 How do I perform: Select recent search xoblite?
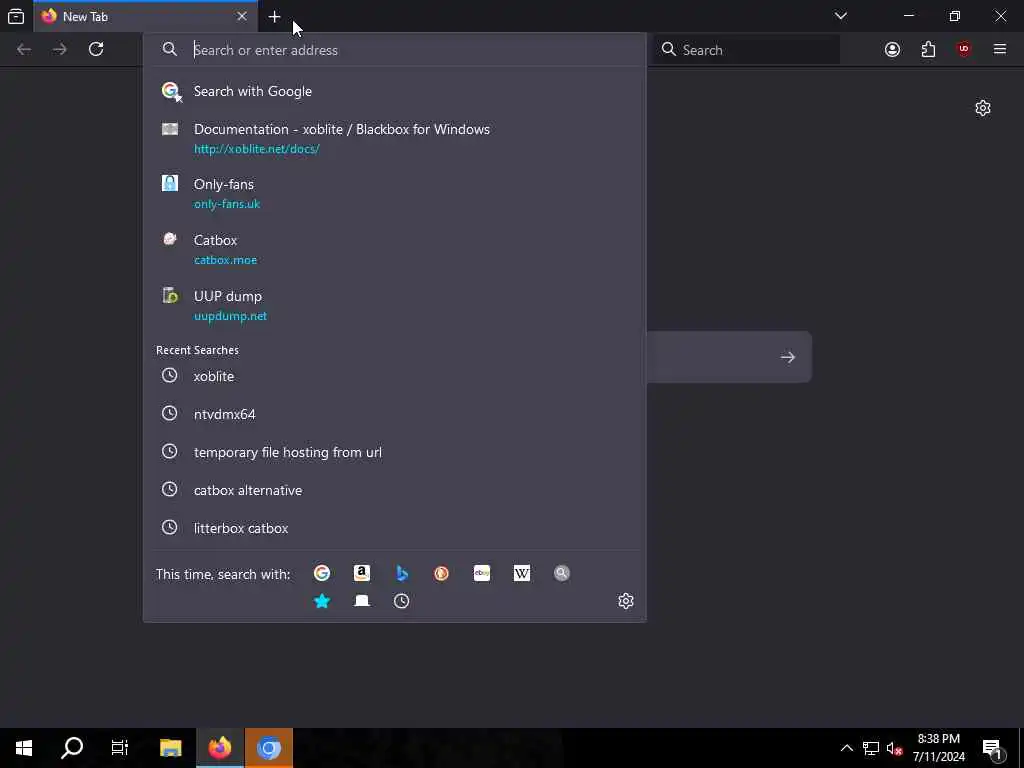[x=394, y=376]
